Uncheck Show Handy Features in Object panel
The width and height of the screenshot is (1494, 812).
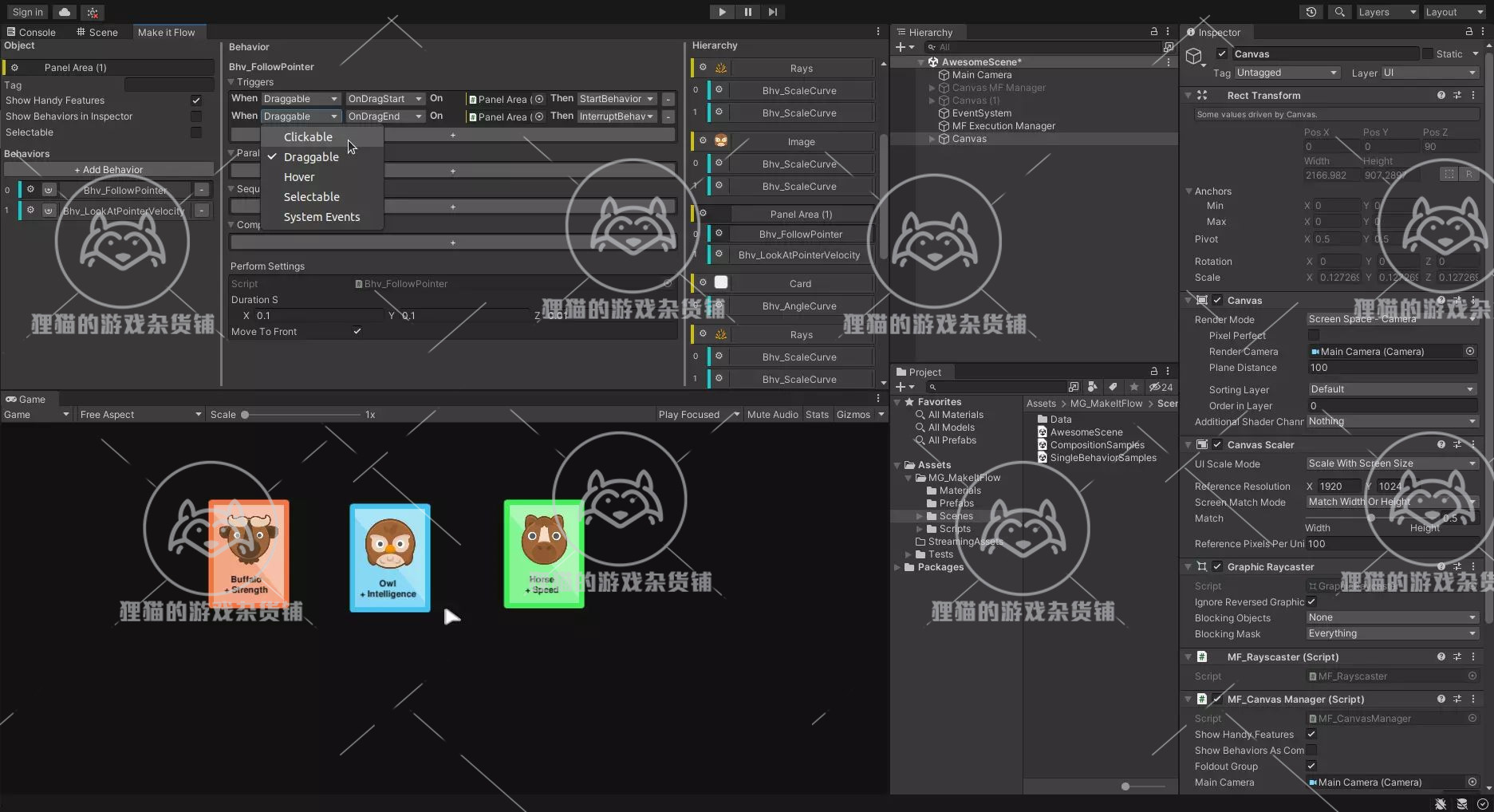(x=195, y=101)
